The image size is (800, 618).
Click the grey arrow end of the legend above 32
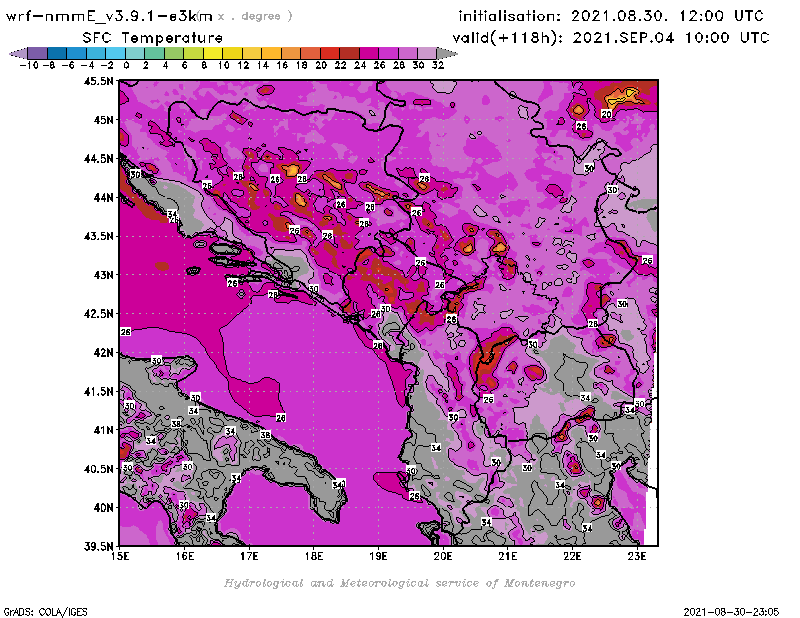coord(446,53)
